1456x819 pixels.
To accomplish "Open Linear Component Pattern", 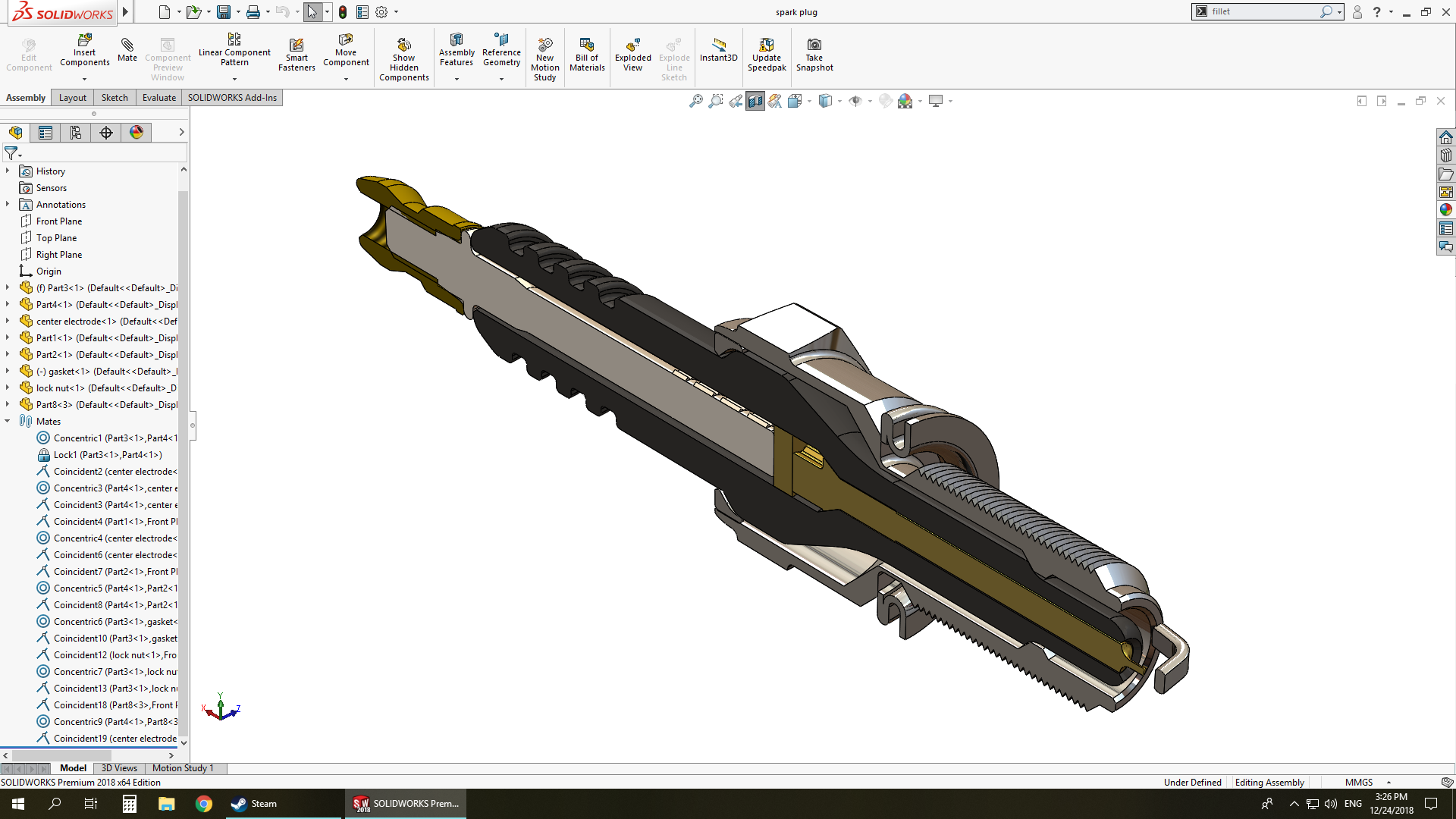I will click(234, 50).
